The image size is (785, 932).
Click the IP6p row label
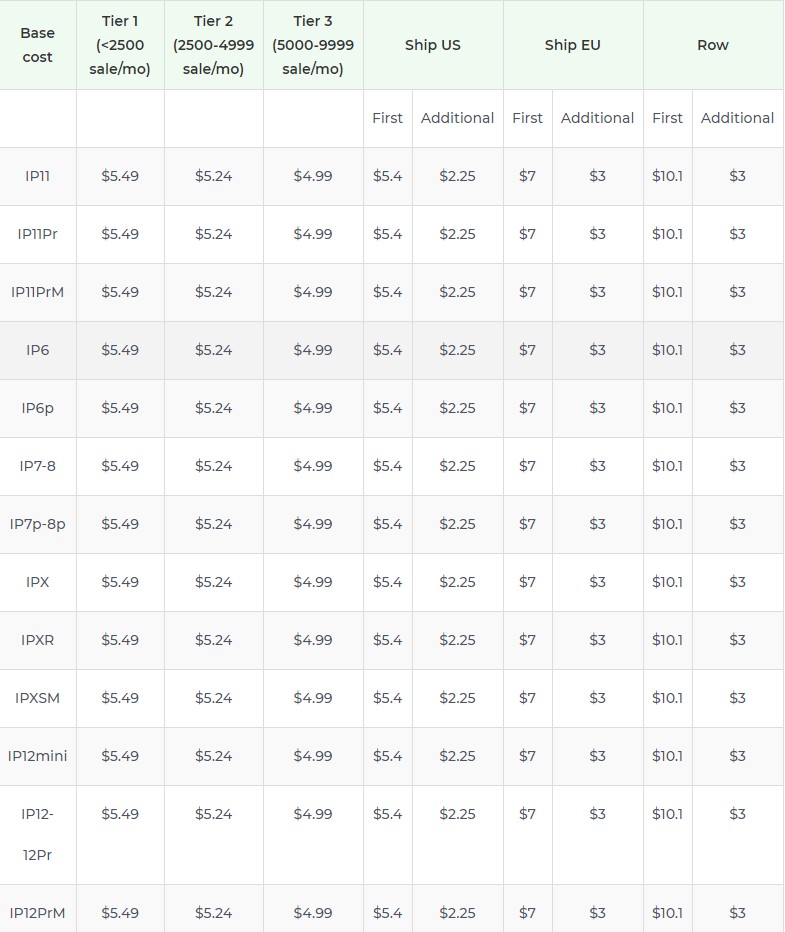37,408
